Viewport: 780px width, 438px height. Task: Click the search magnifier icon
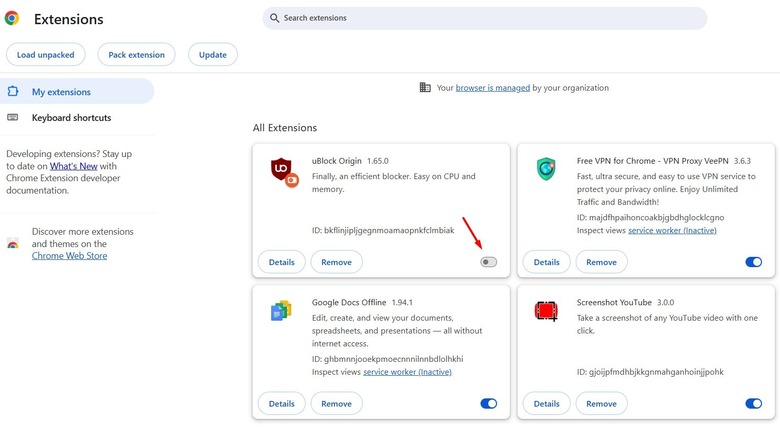click(x=273, y=18)
